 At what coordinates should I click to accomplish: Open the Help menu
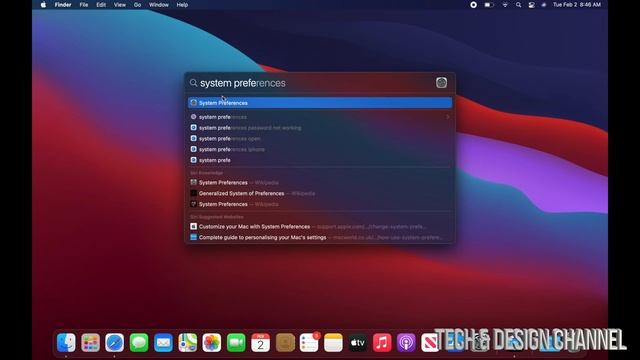pyautogui.click(x=182, y=5)
